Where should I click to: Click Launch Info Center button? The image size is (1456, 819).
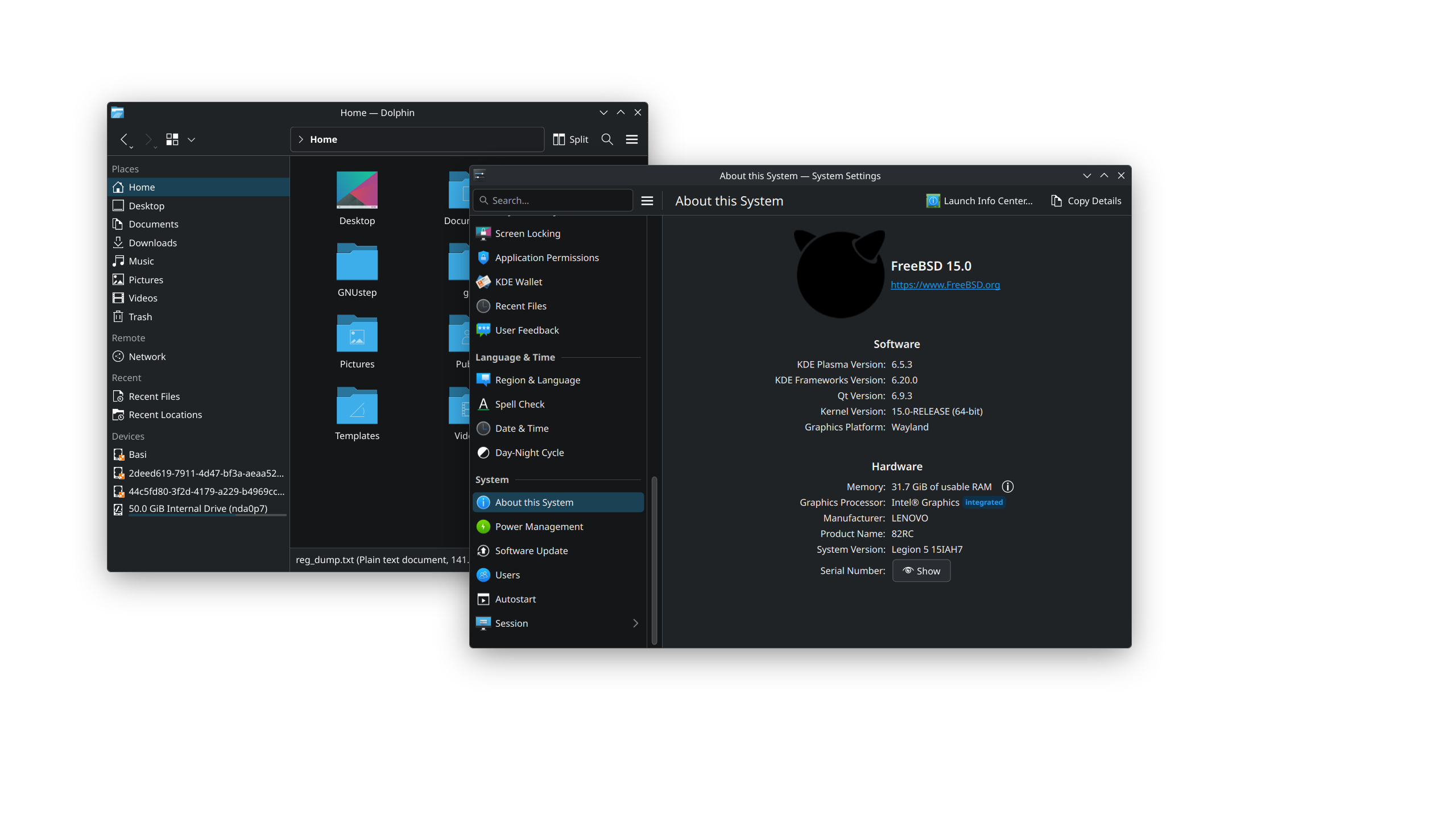(x=979, y=201)
